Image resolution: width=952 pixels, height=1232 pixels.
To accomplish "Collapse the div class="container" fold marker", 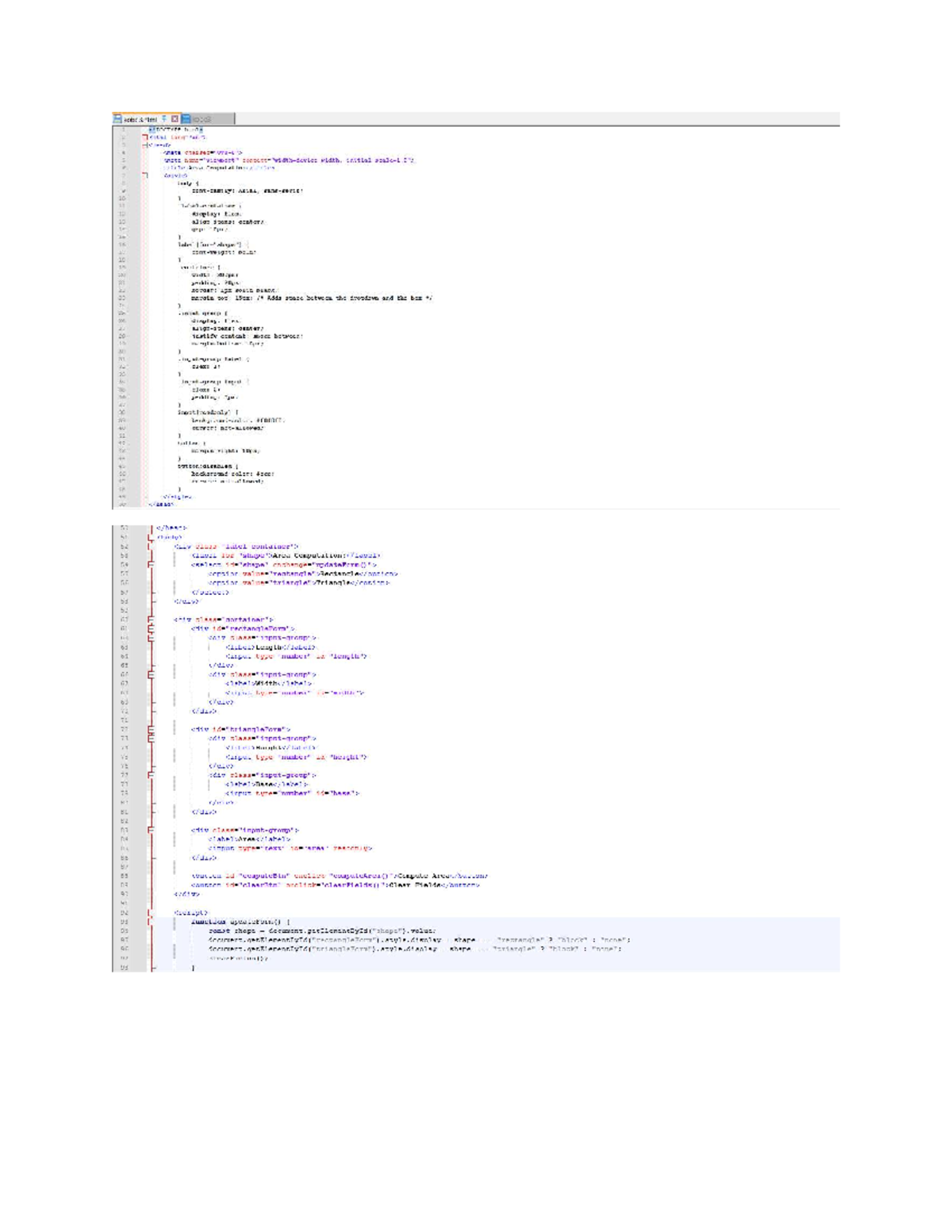I will coord(151,620).
